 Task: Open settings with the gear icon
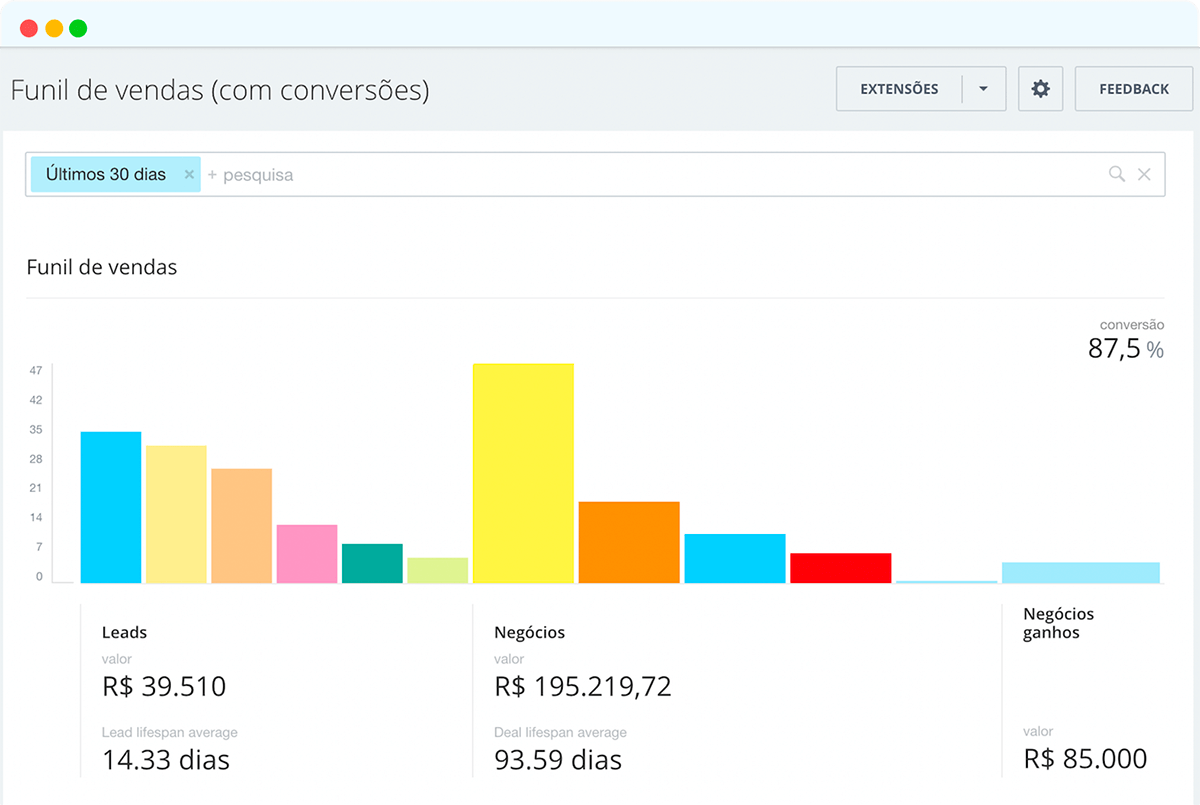[x=1040, y=89]
